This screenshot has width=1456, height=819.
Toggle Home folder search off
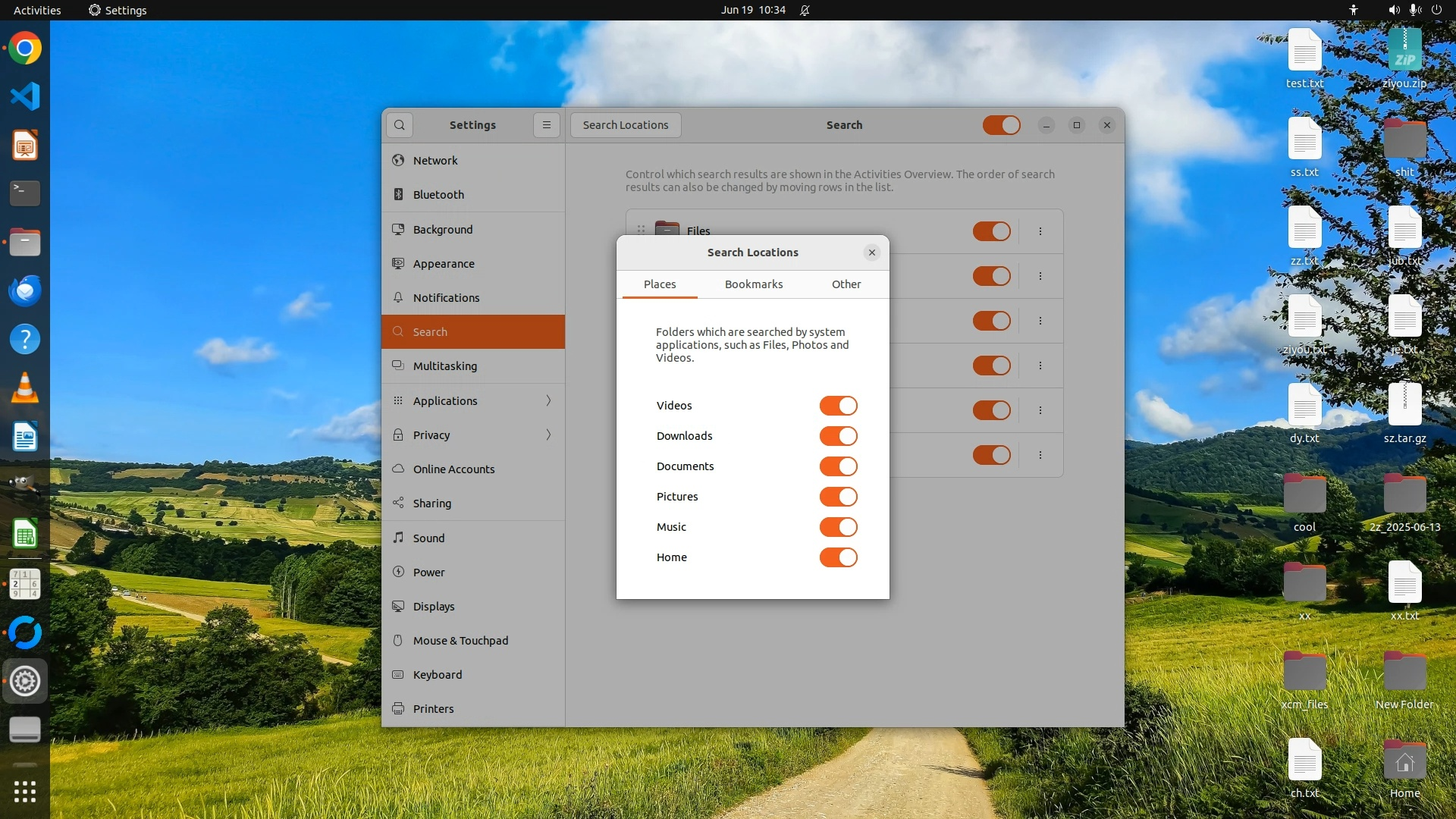tap(838, 557)
